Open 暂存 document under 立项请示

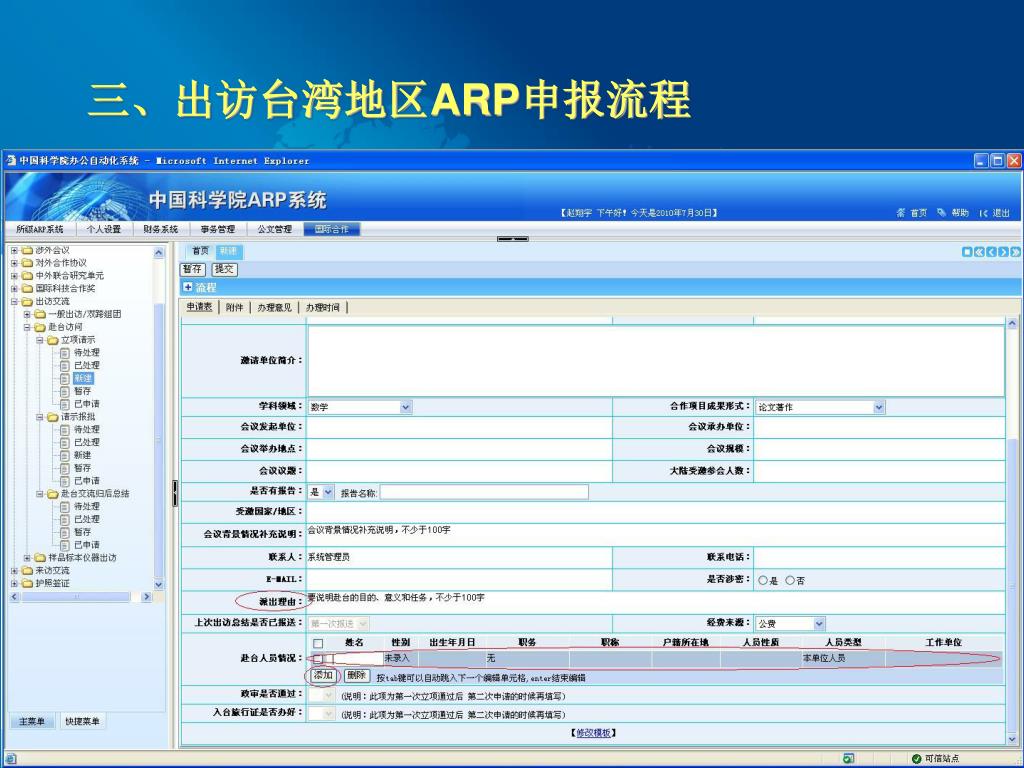[x=82, y=391]
